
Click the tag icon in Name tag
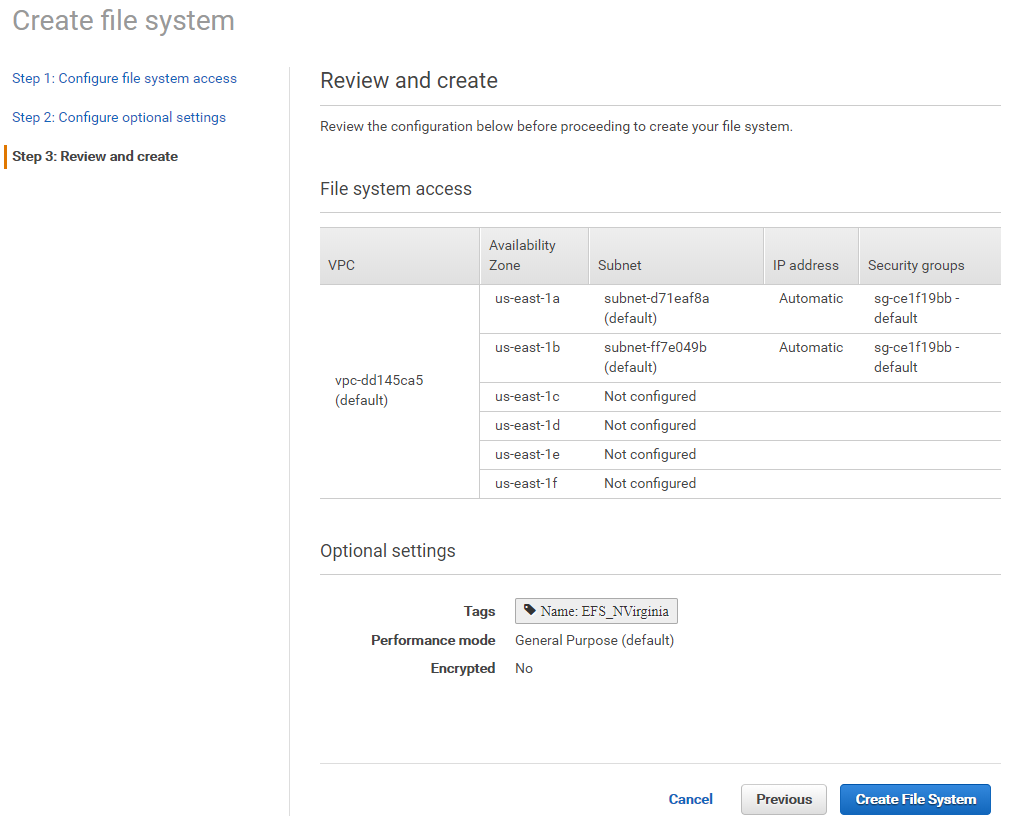530,610
